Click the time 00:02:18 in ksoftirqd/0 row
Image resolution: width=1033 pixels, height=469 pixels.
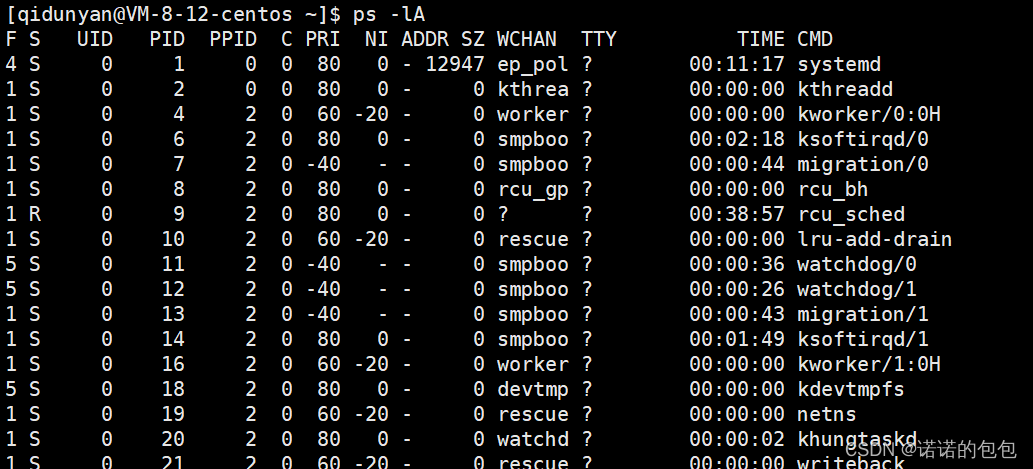pyautogui.click(x=737, y=139)
